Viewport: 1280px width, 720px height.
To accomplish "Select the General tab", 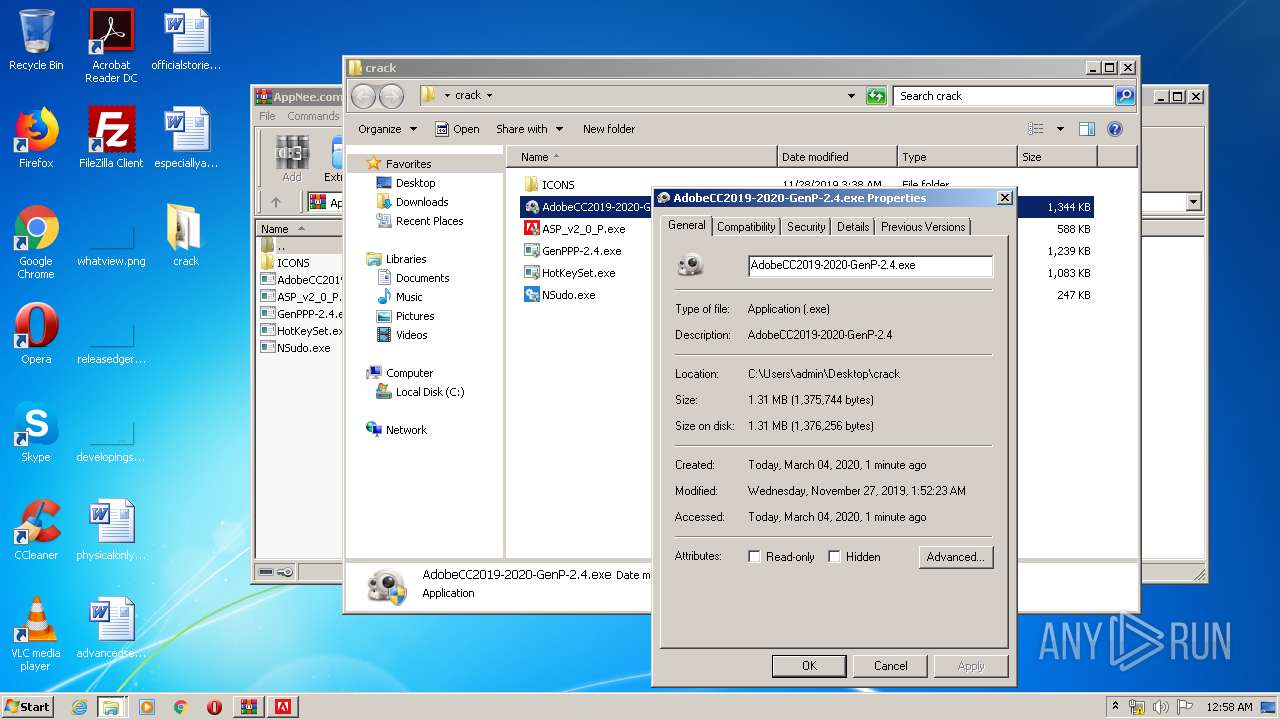I will click(687, 225).
